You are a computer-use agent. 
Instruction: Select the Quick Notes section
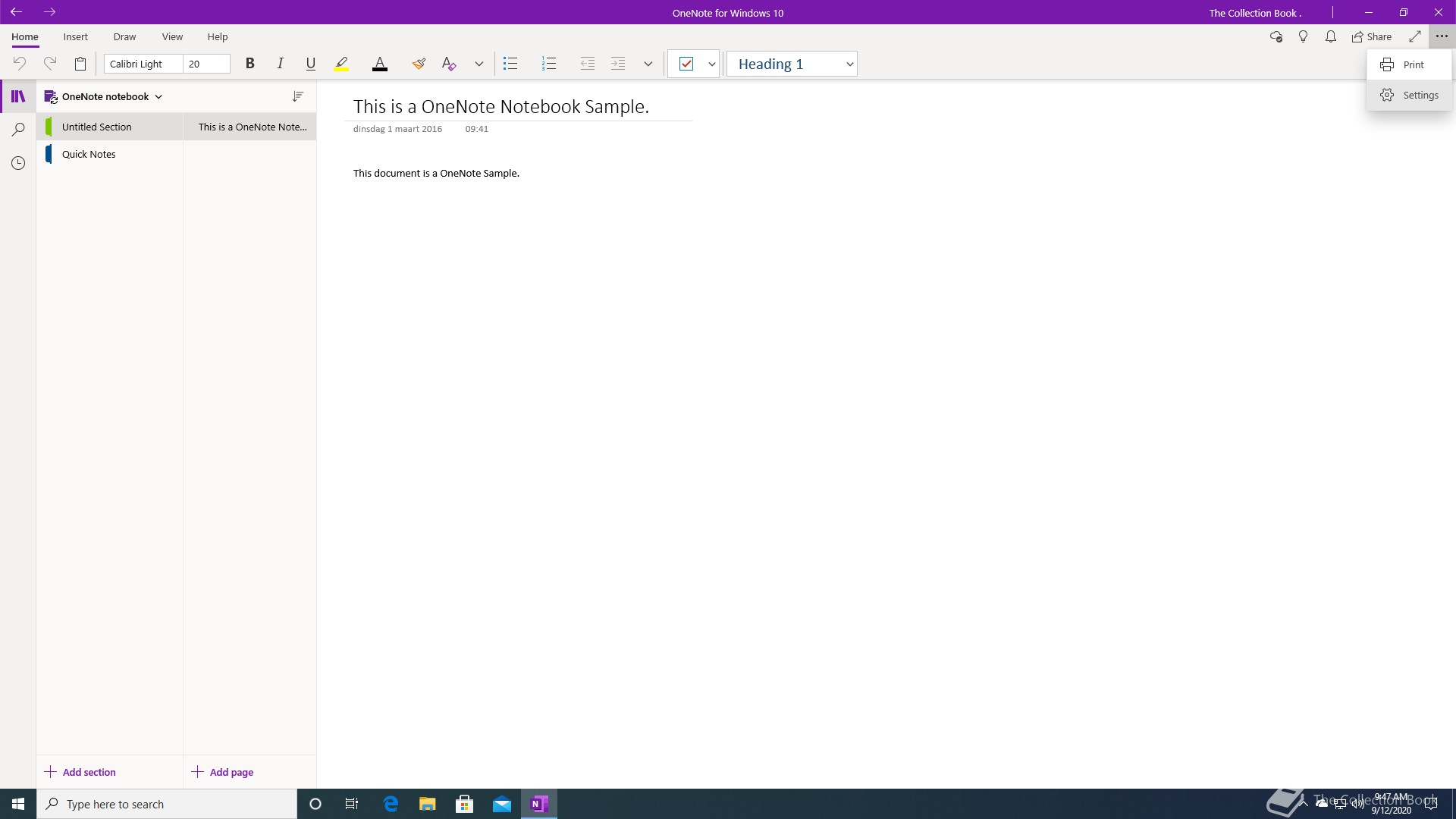pyautogui.click(x=110, y=154)
